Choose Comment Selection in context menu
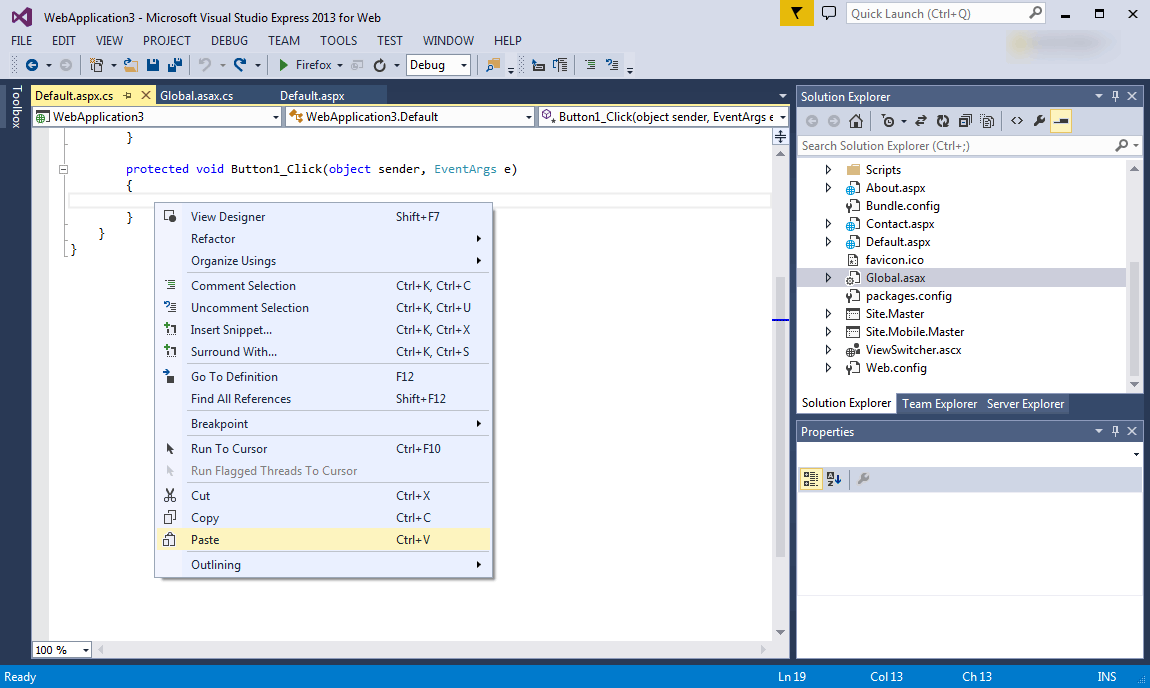Screen dimensions: 1150x688 coord(323,286)
